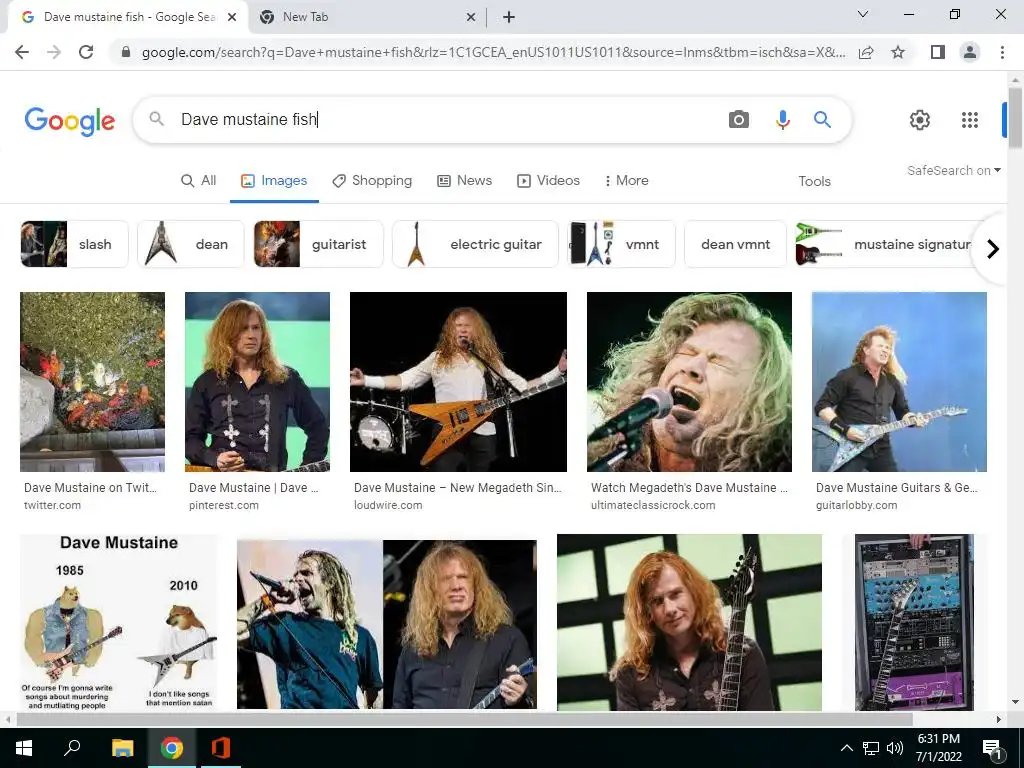Filter results by electric guitar chip
Image resolution: width=1024 pixels, height=768 pixels.
point(475,244)
